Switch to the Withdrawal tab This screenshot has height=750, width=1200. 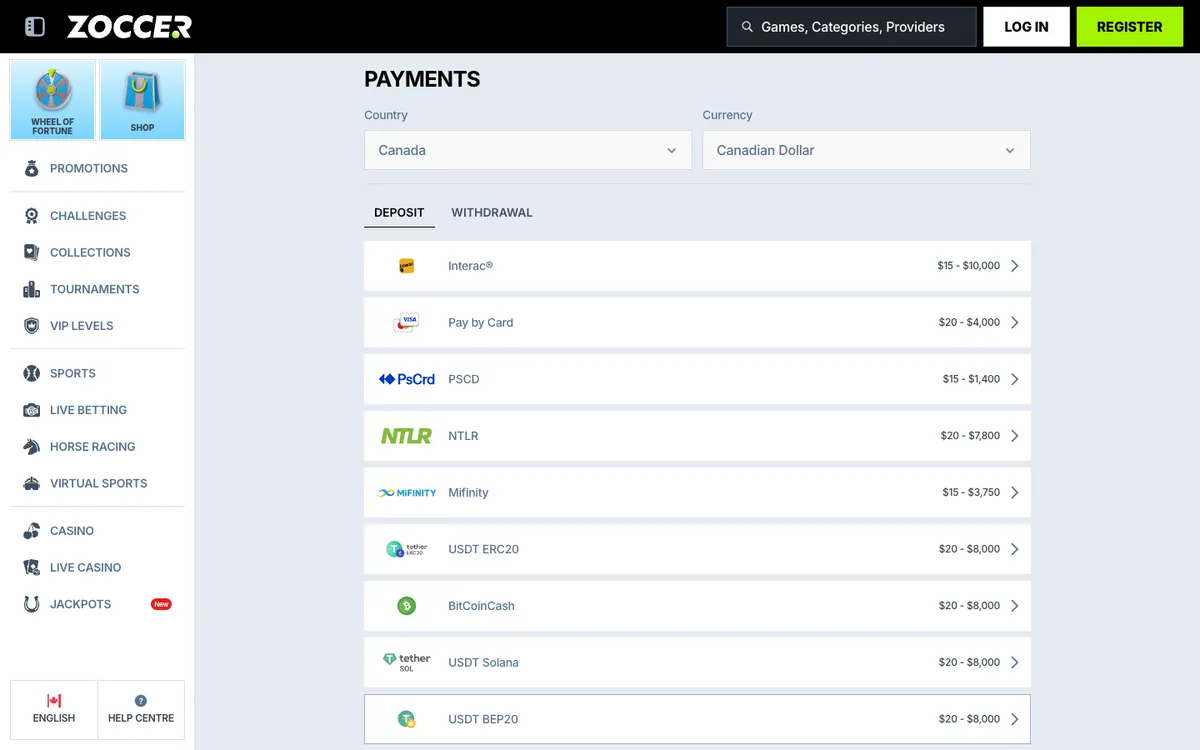(492, 212)
